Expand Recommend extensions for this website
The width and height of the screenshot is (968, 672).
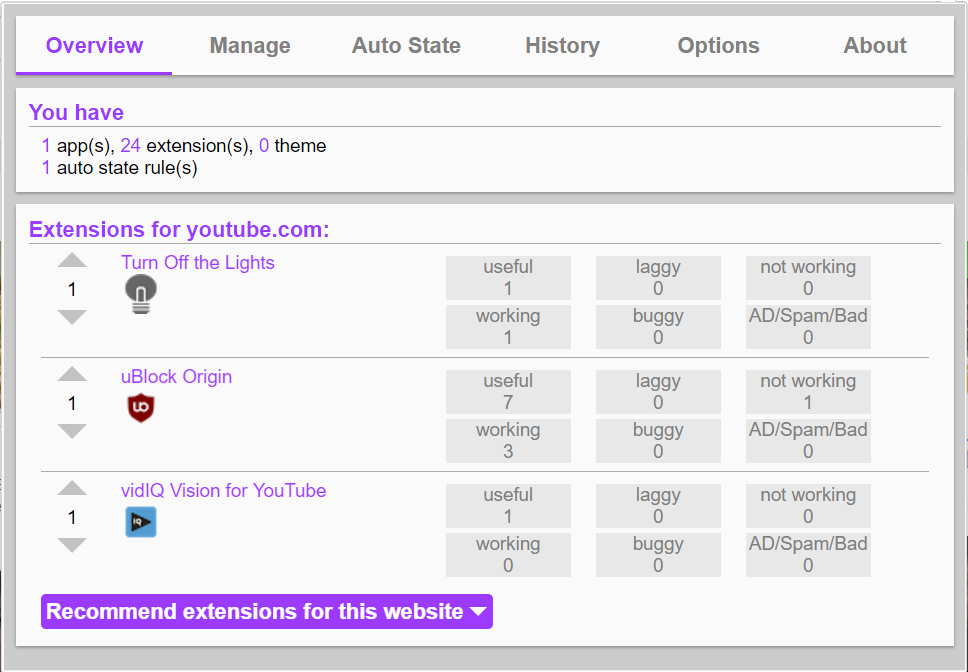[267, 612]
